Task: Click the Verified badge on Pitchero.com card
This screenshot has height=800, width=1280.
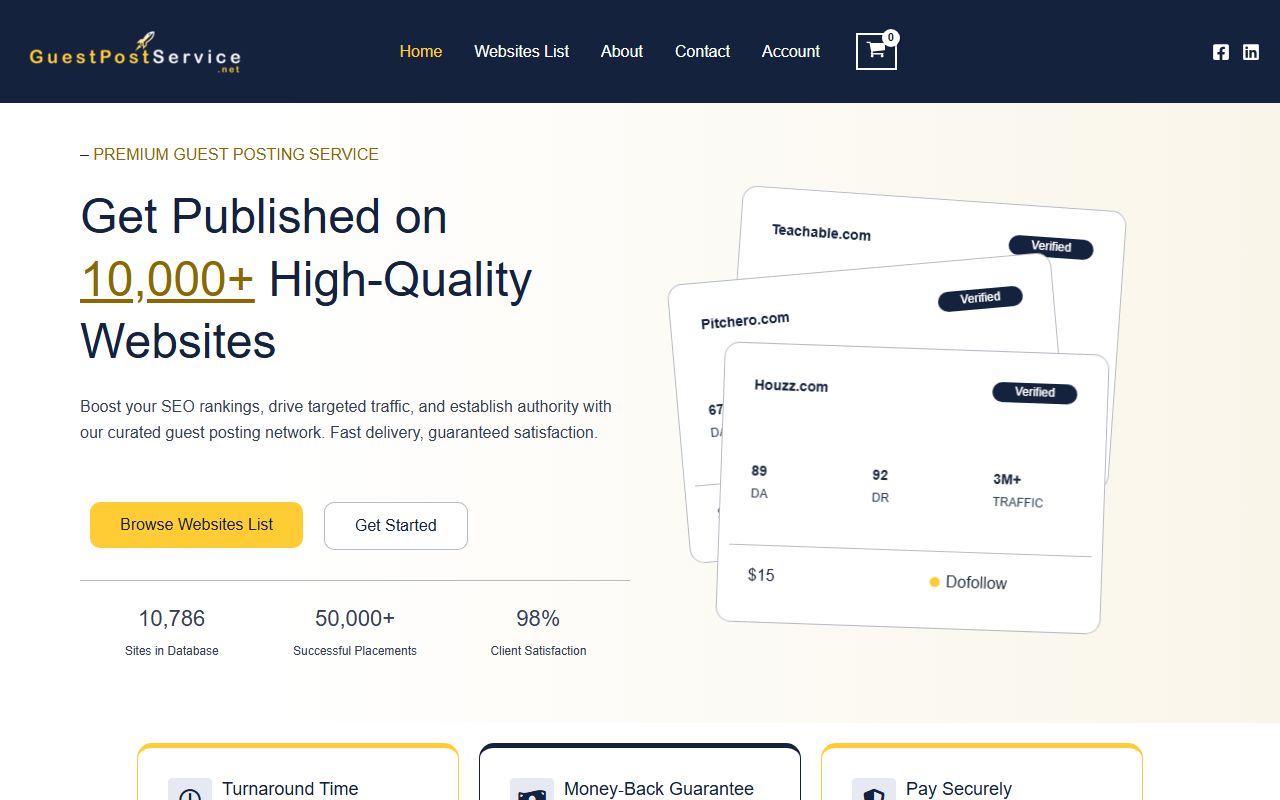Action: (980, 298)
